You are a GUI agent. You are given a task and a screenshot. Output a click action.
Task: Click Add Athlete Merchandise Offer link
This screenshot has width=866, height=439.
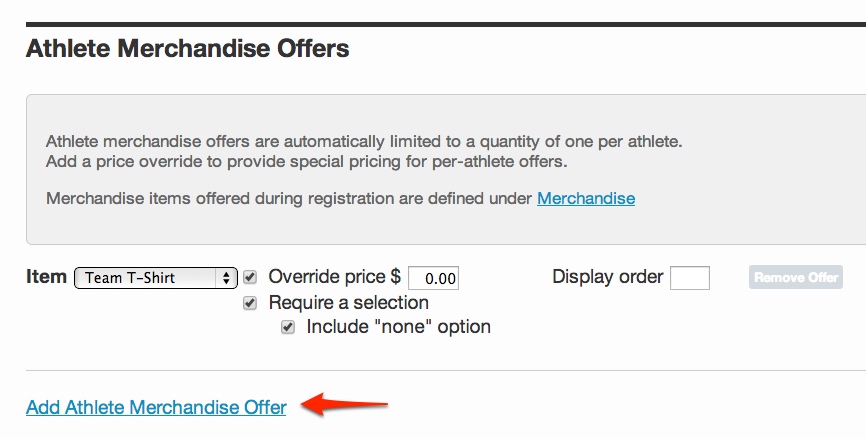tap(156, 408)
